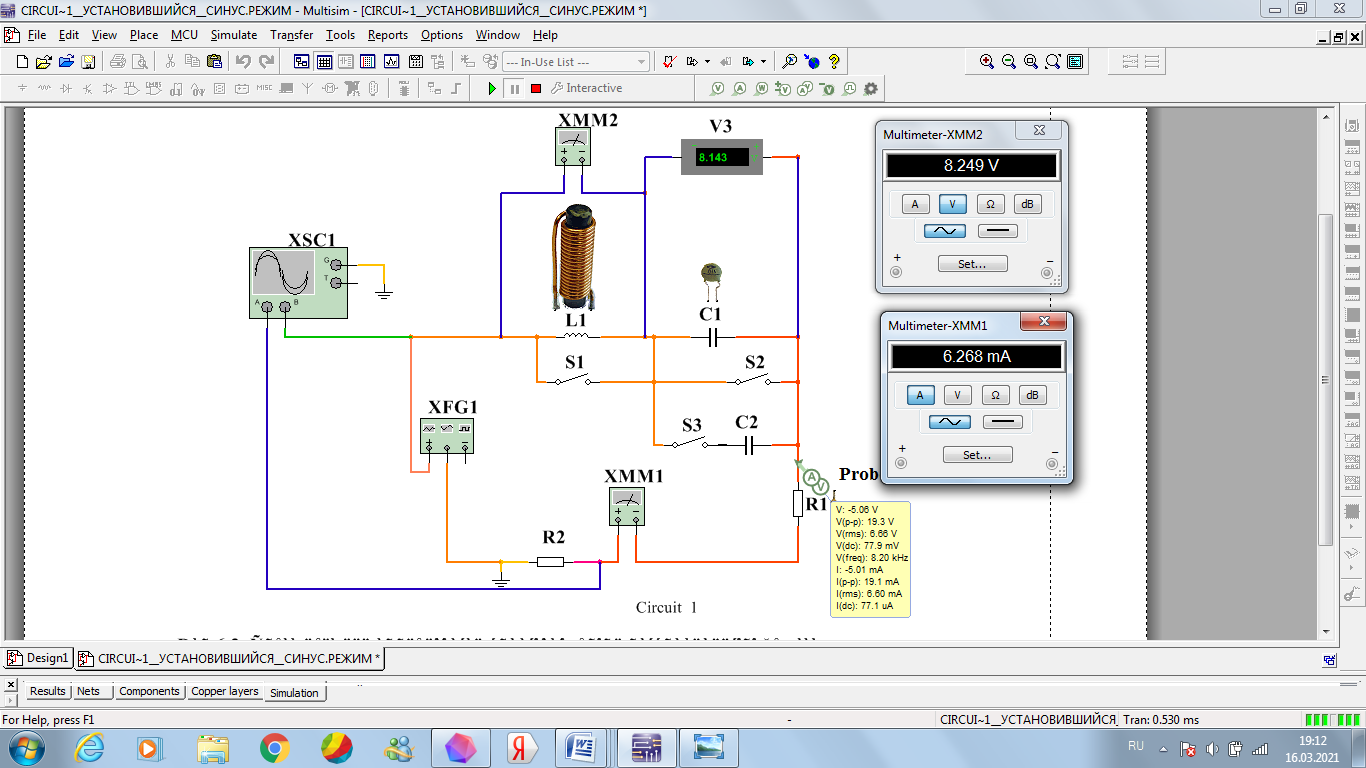The height and width of the screenshot is (768, 1366).
Task: Toggle the spreadsheet view icon
Action: click(324, 62)
